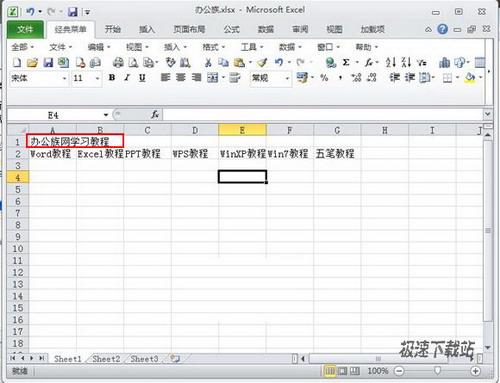500x383 pixels.
Task: Insert a chart icon
Action: 444,63
